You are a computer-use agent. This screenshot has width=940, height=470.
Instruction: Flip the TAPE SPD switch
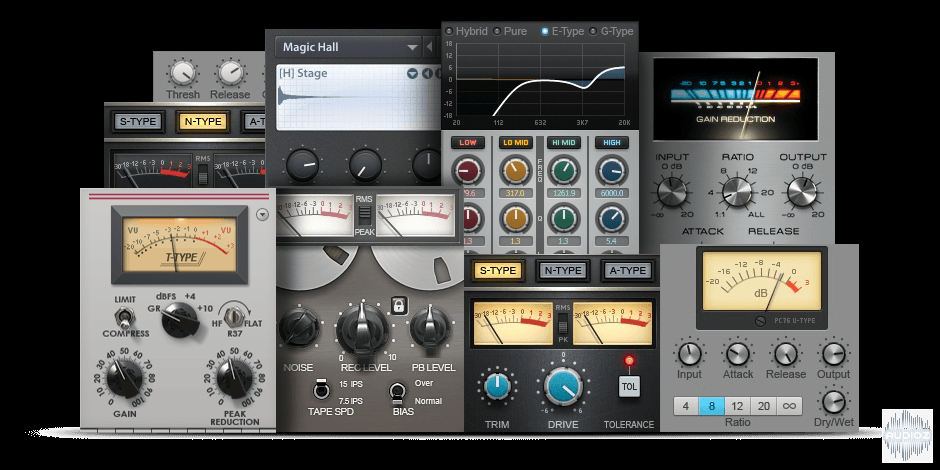[320, 391]
